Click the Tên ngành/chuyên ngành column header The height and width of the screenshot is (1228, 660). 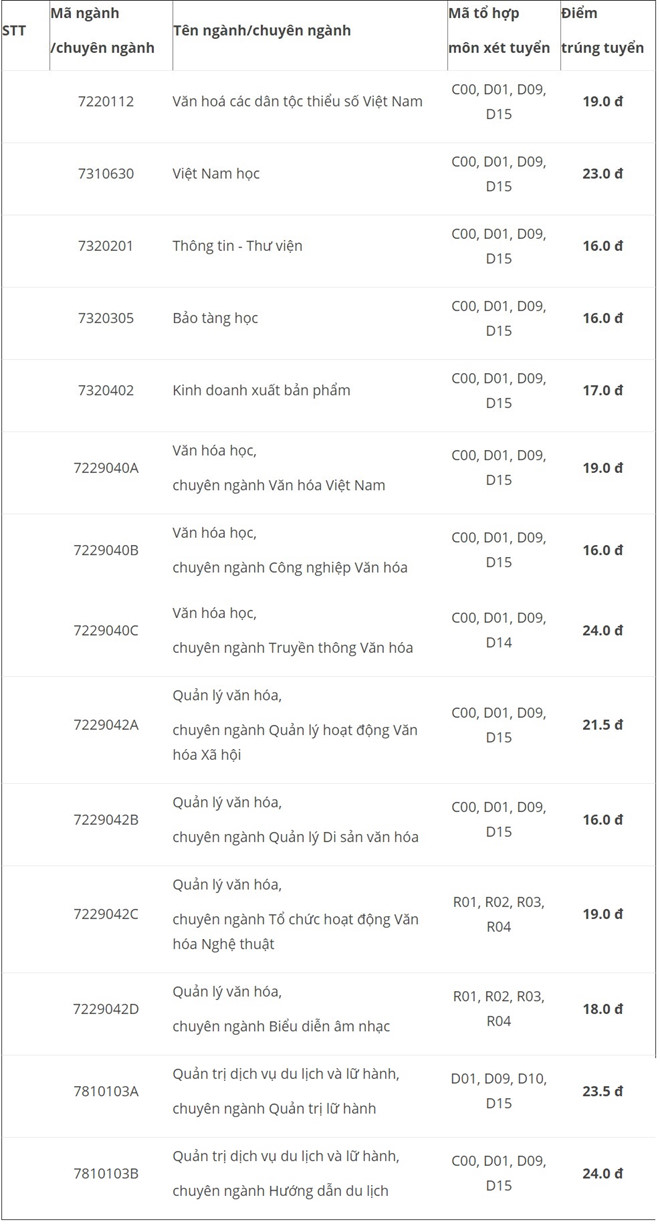click(262, 30)
